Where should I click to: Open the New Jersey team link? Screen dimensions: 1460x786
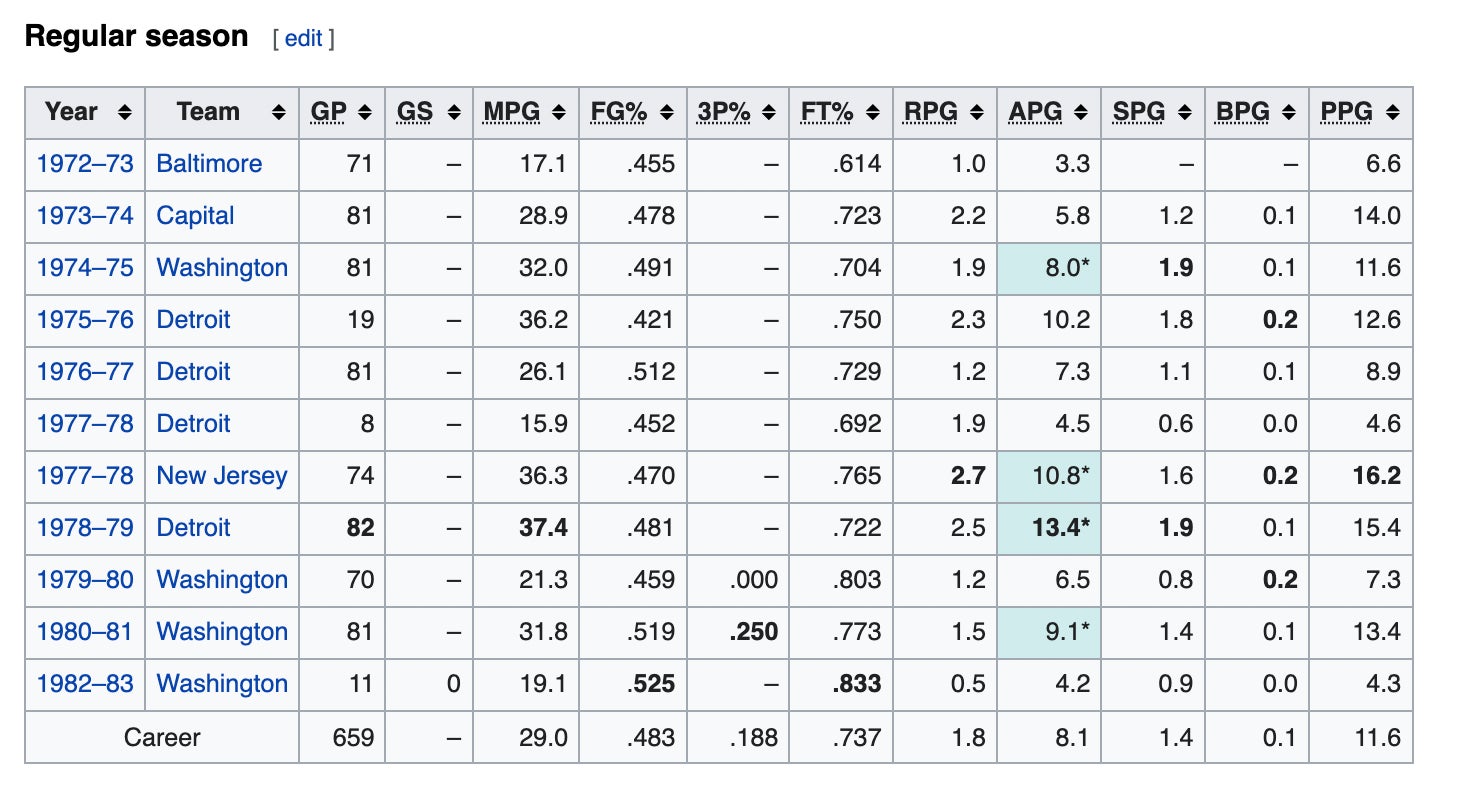(221, 476)
